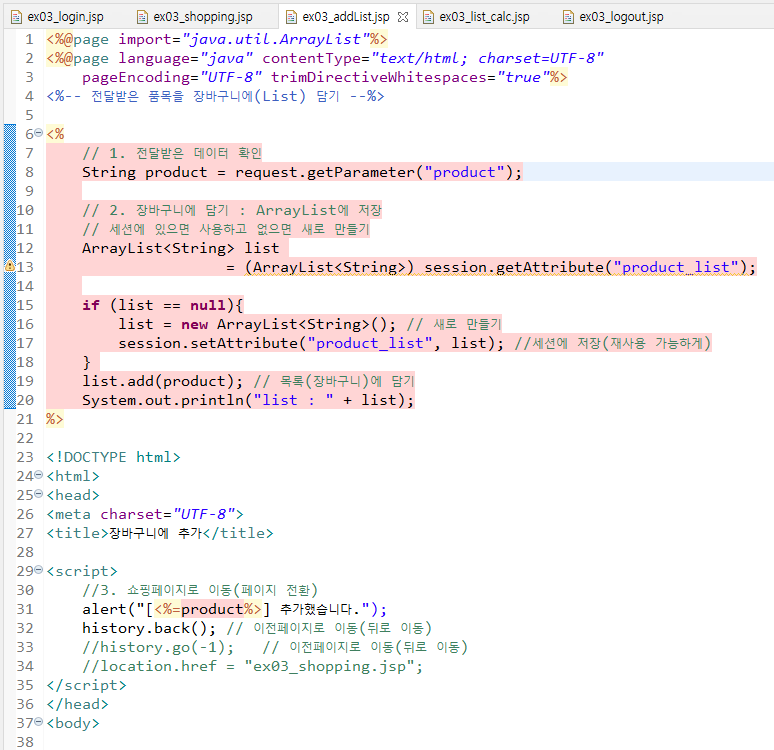The width and height of the screenshot is (774, 750).
Task: Click the ex03_shopping.jsp file icon
Action: 142,17
